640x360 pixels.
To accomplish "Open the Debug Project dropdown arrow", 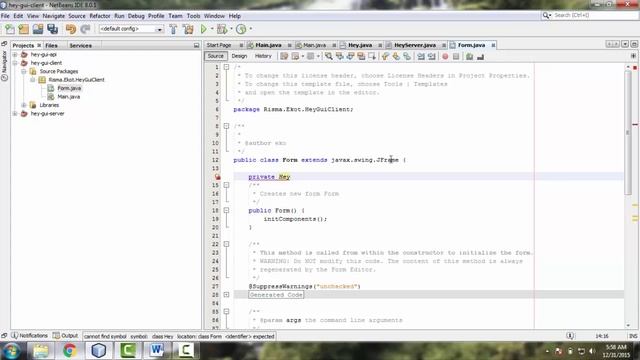I will pos(231,29).
